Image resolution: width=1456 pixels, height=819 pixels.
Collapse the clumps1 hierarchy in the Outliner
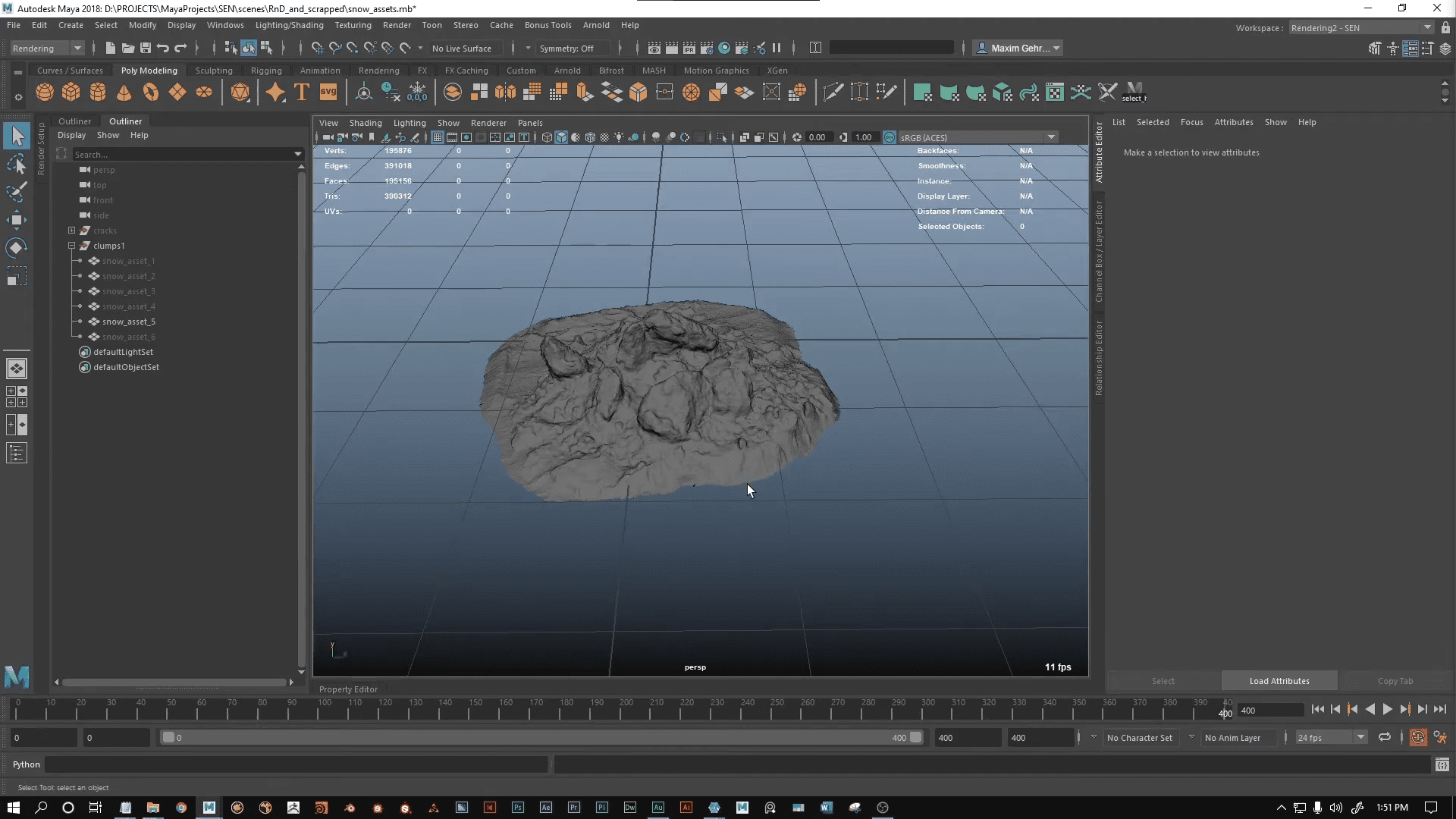71,246
